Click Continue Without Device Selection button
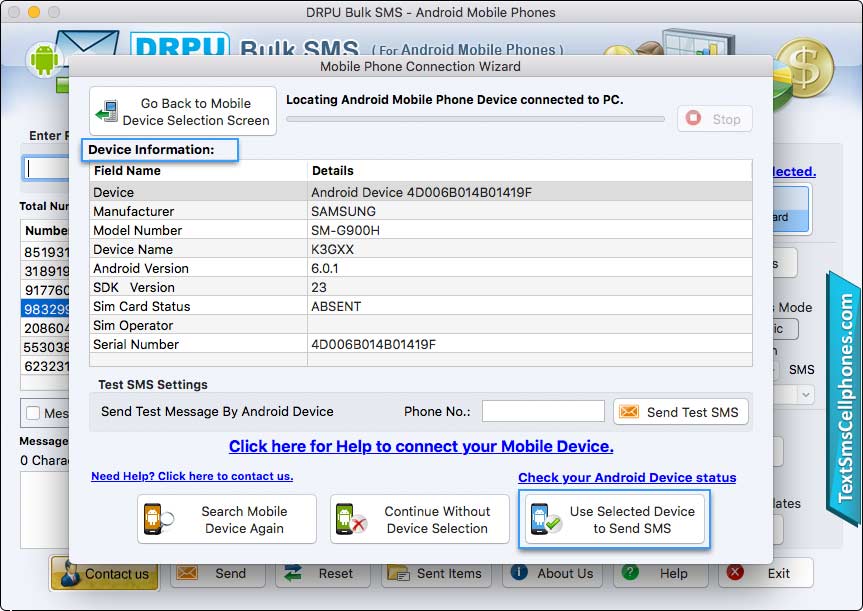863x611 pixels. 419,519
